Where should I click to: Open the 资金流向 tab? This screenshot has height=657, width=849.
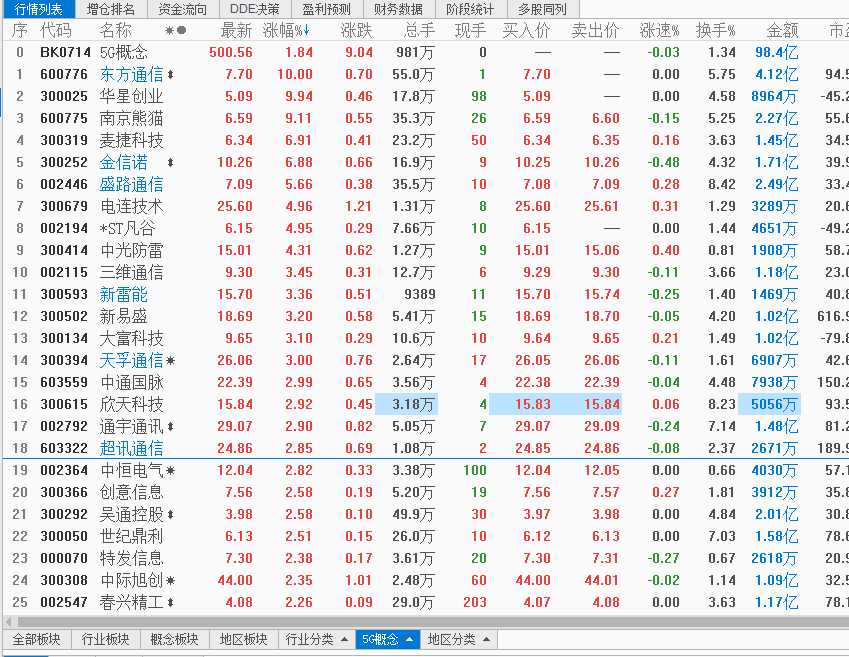182,9
